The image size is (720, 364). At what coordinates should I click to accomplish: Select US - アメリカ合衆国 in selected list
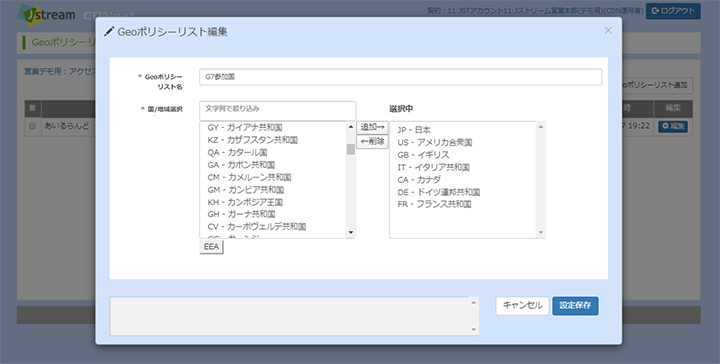(x=435, y=142)
